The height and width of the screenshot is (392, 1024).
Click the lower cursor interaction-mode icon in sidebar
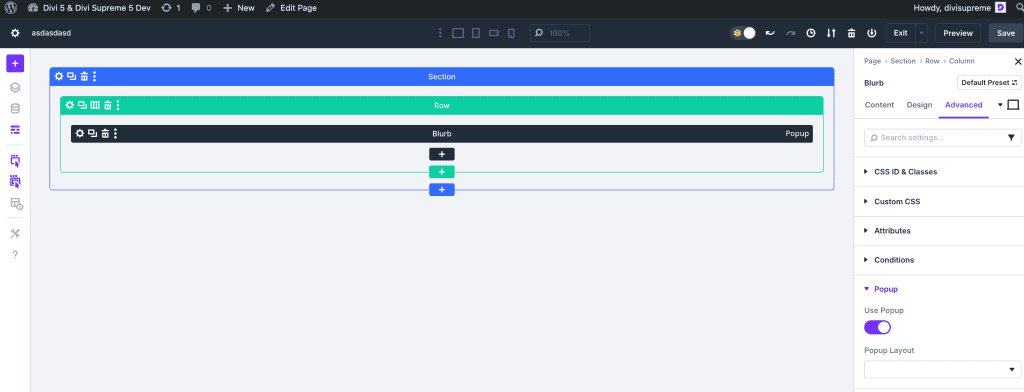point(15,182)
